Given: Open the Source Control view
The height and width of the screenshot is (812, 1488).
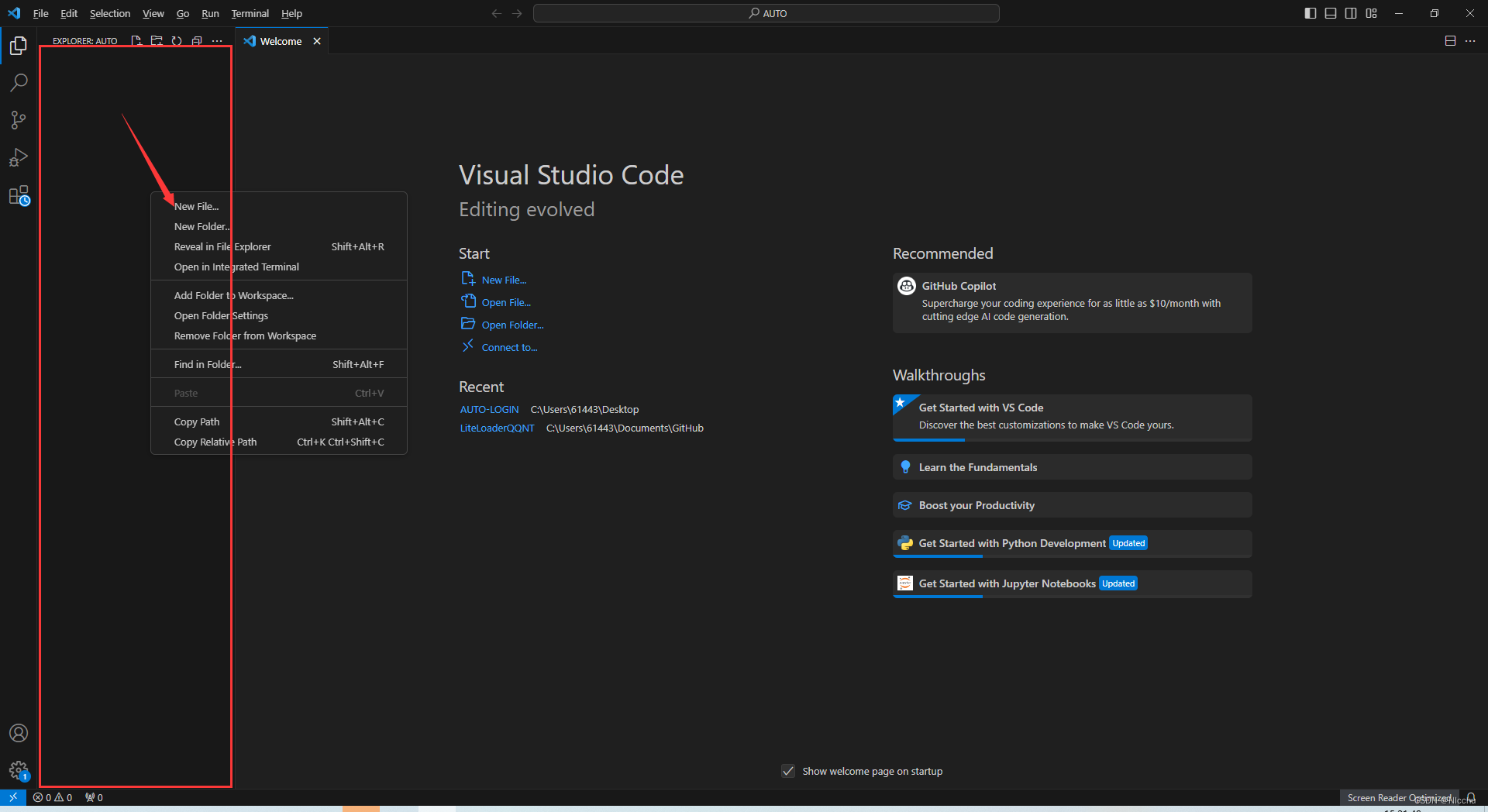Looking at the screenshot, I should pyautogui.click(x=19, y=120).
